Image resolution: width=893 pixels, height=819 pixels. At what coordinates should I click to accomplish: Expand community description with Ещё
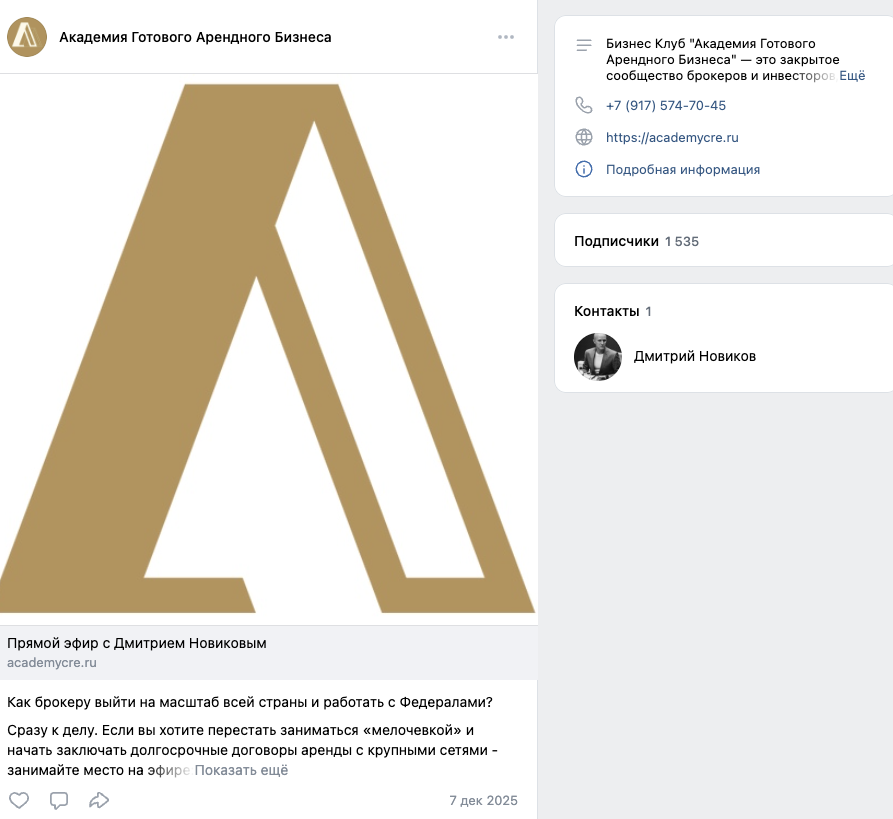click(x=852, y=76)
